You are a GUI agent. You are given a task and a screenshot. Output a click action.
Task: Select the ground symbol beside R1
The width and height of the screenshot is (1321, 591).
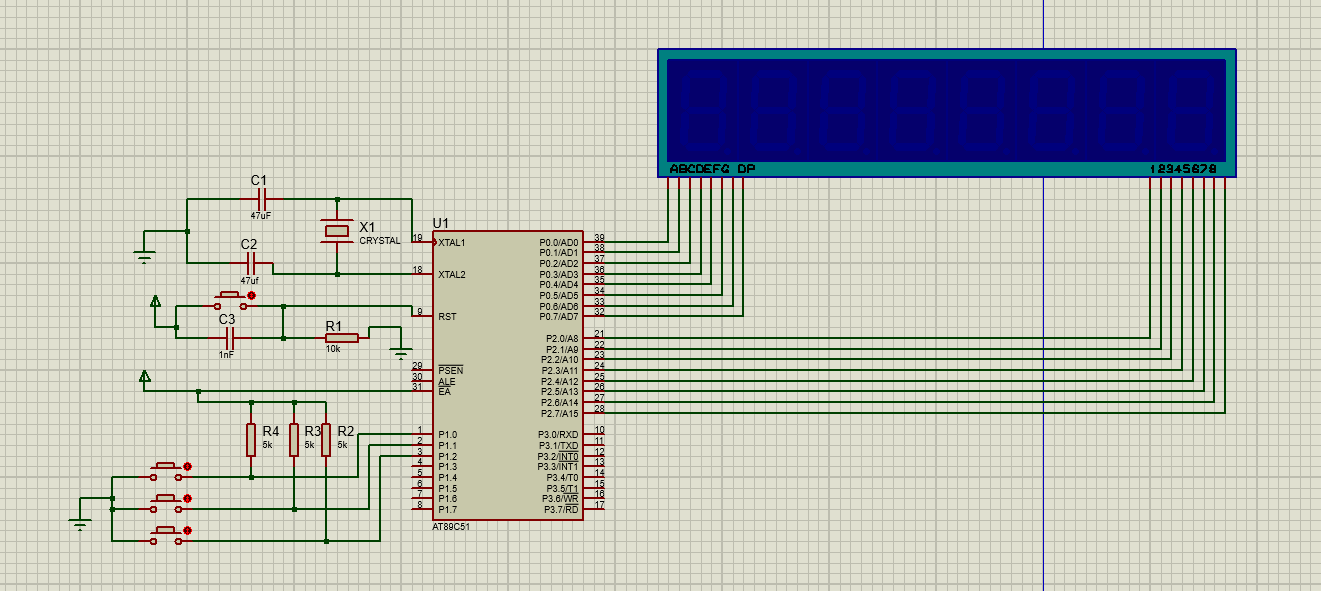[x=401, y=351]
